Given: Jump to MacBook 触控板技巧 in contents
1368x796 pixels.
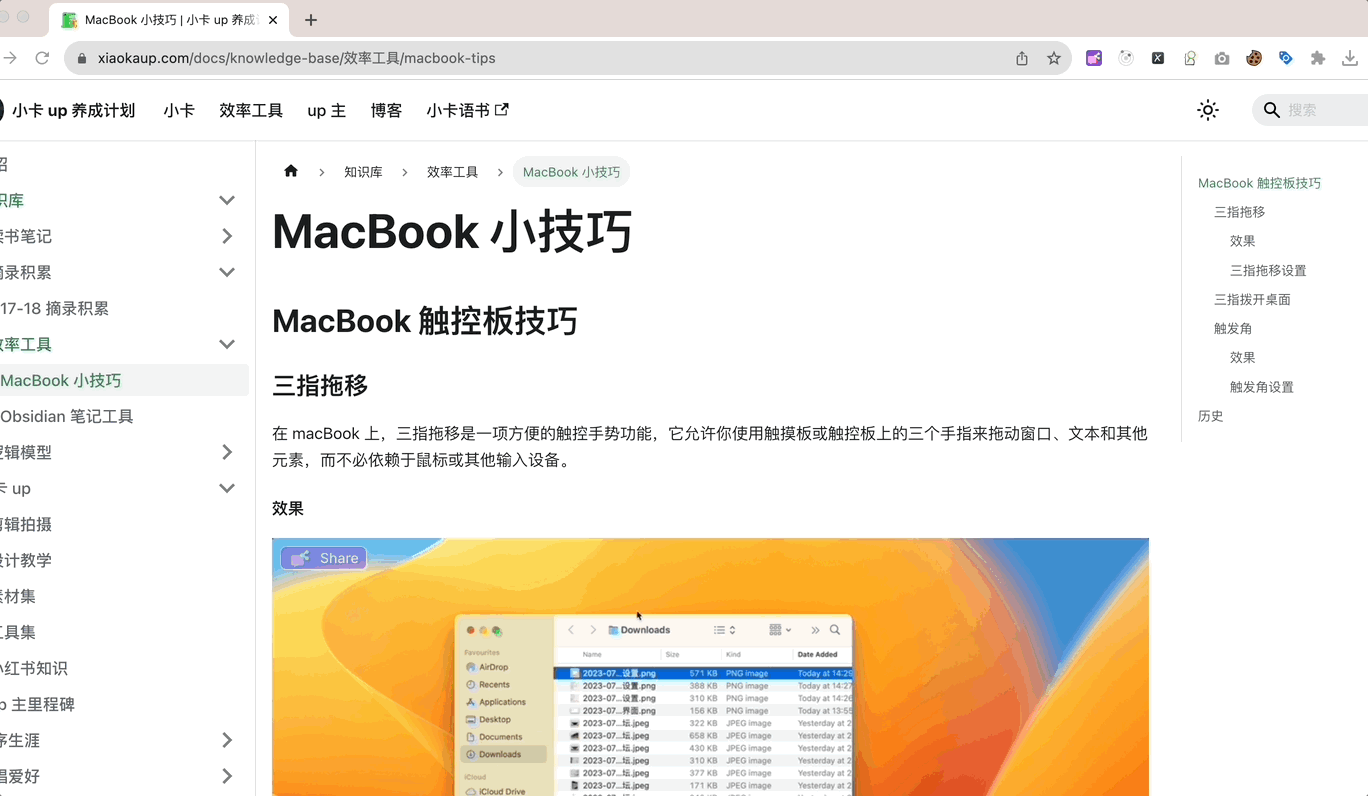Looking at the screenshot, I should pos(1259,183).
